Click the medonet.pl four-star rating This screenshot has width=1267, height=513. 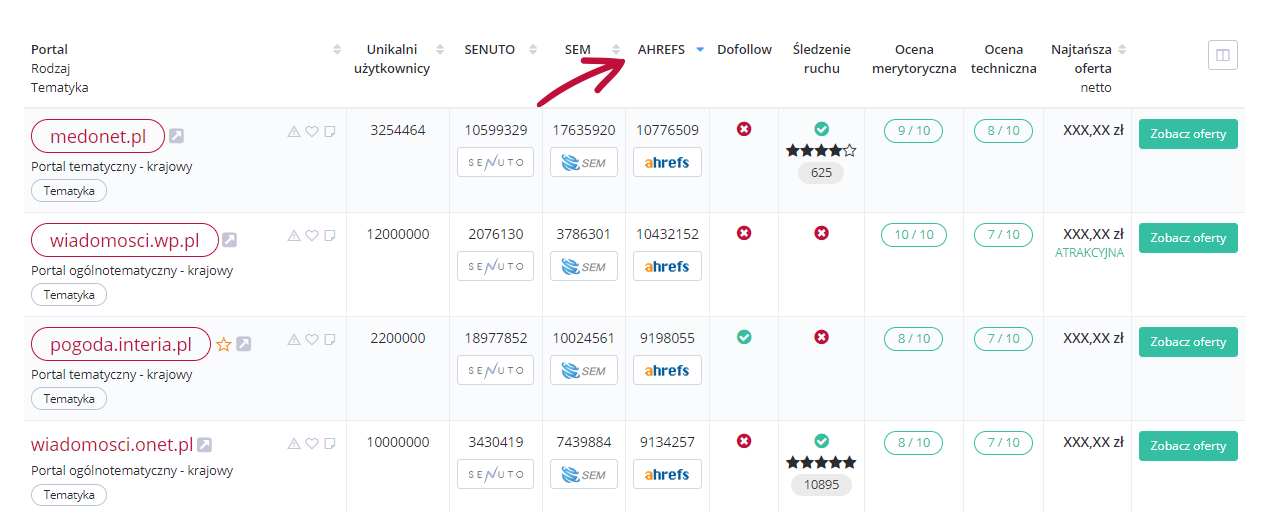821,151
